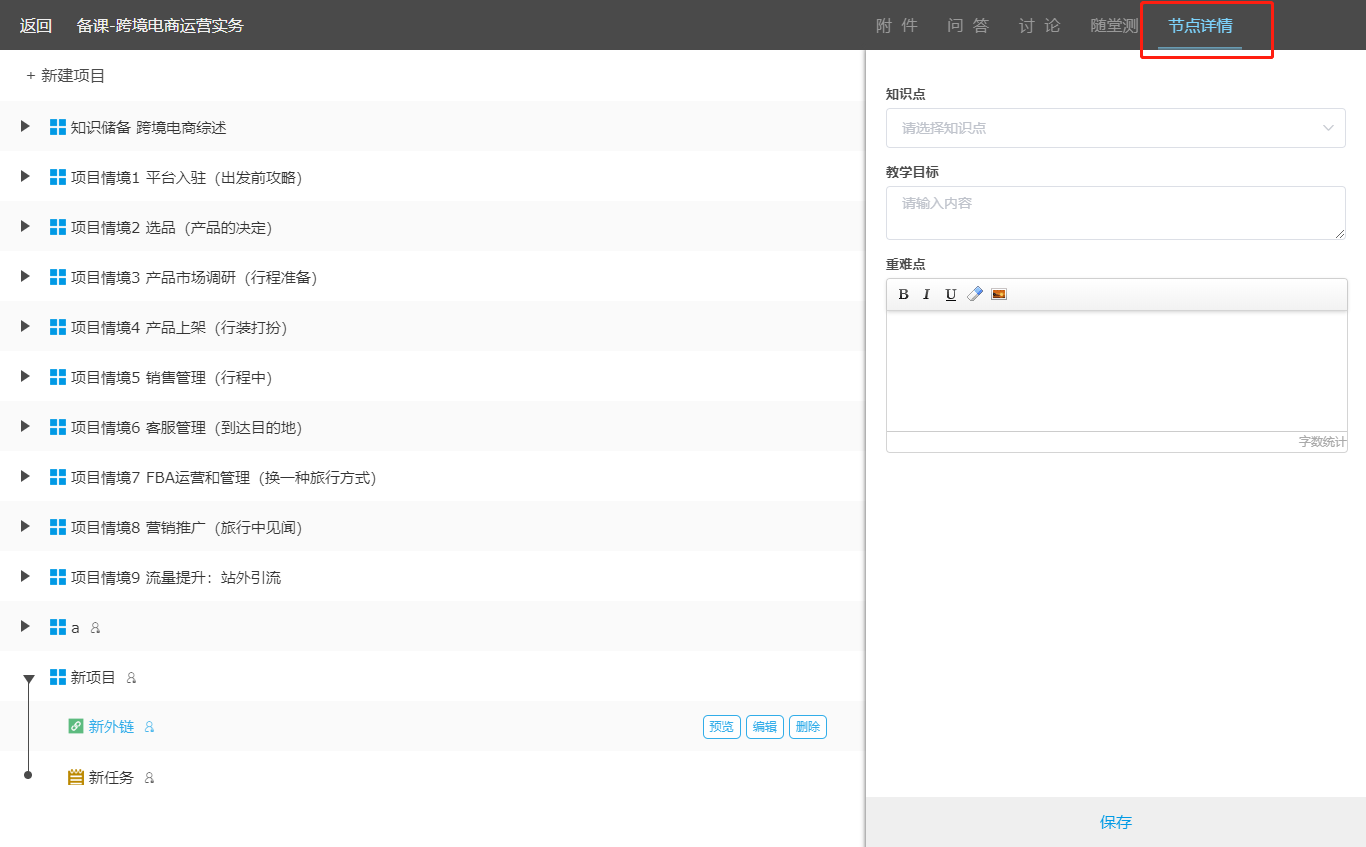Click grid icon of 知识储备 跨境电商综述
Screen dimensions: 1366x847
[x=58, y=127]
